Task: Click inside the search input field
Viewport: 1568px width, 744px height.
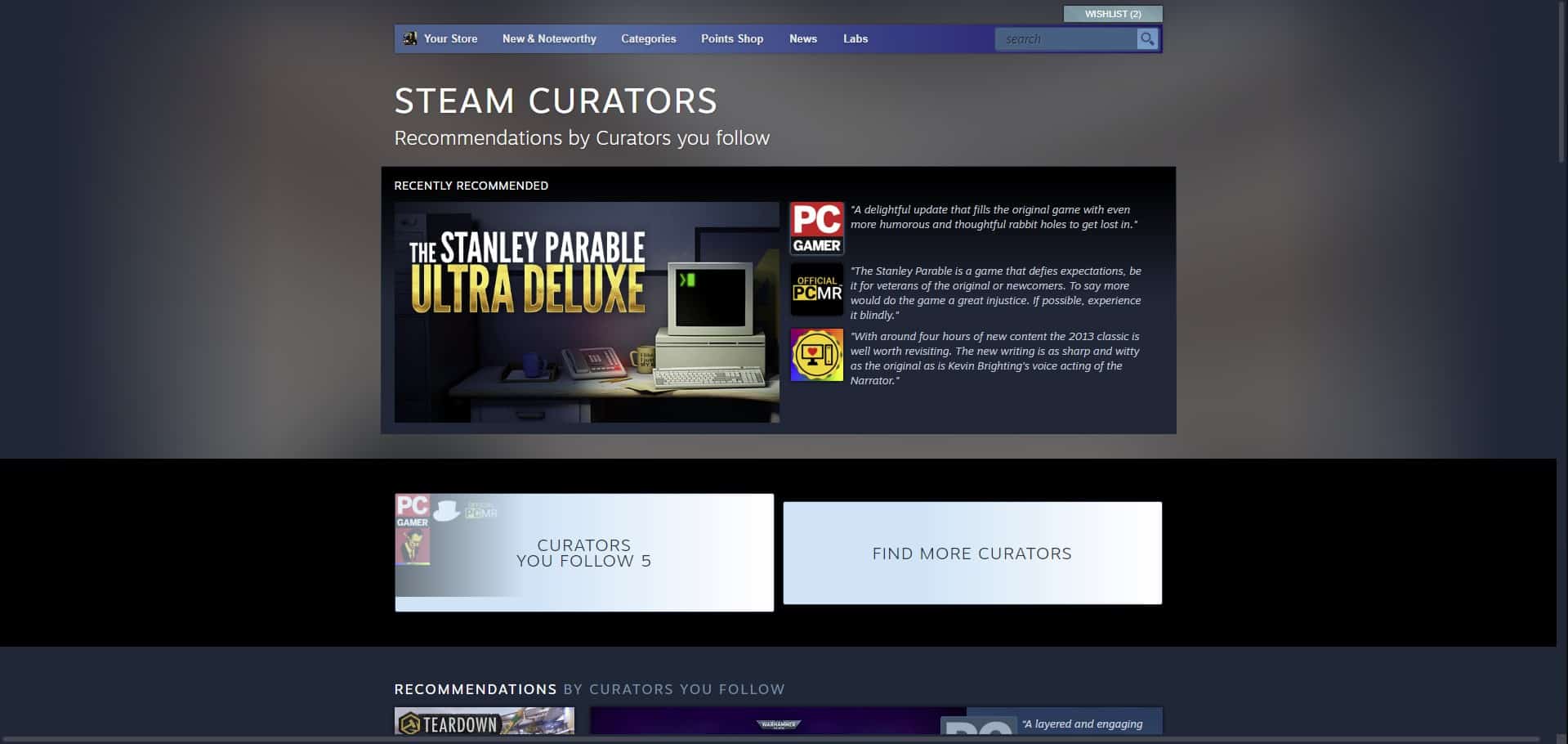Action: [1062, 38]
